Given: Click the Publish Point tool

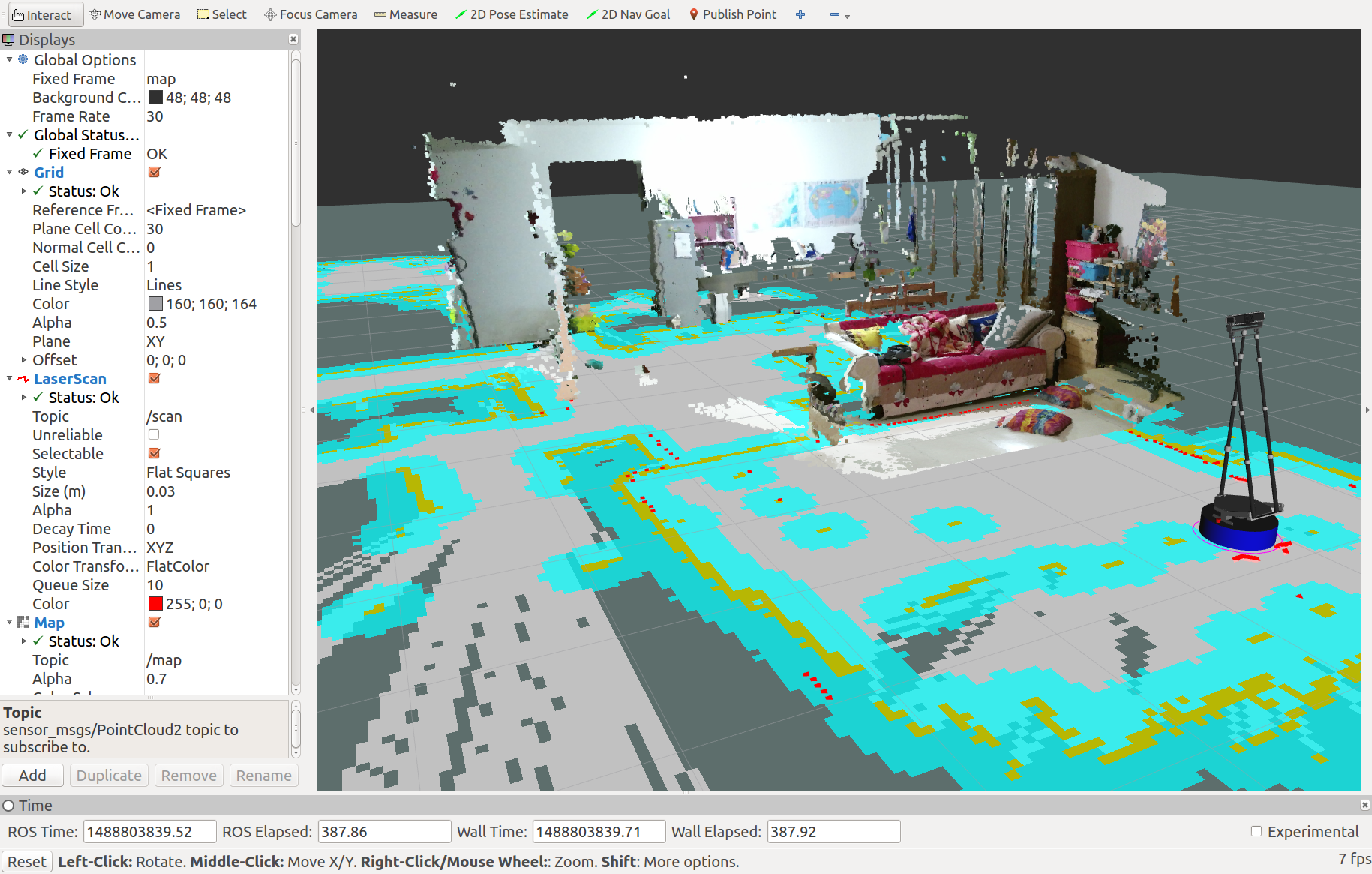Looking at the screenshot, I should pos(732,14).
